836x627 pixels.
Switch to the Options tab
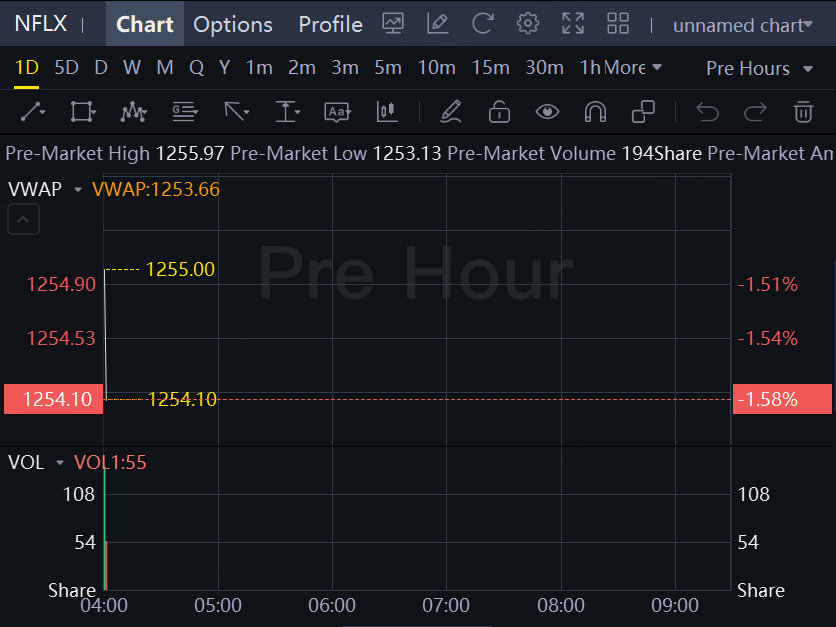(x=233, y=24)
